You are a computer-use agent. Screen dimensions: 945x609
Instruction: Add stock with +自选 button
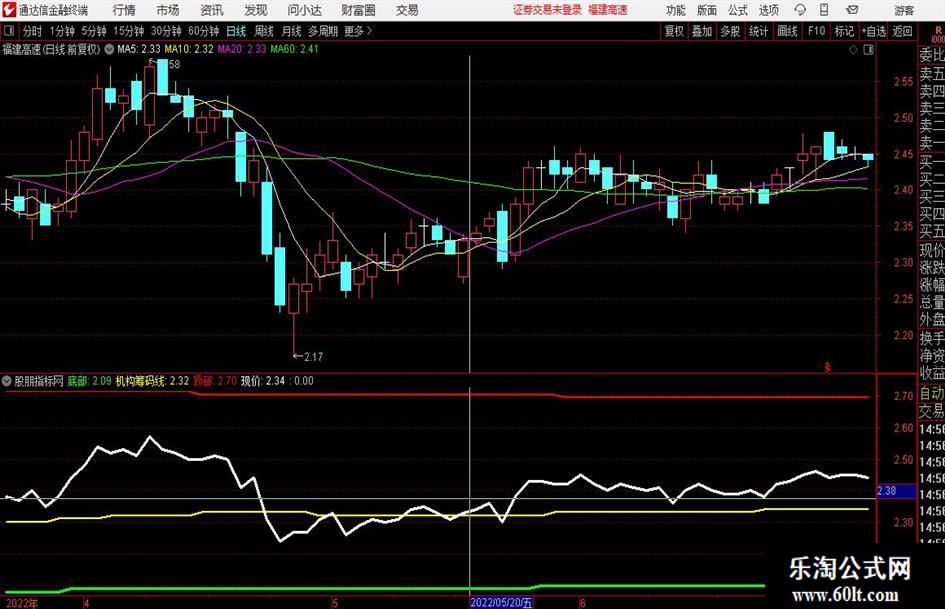pyautogui.click(x=874, y=31)
